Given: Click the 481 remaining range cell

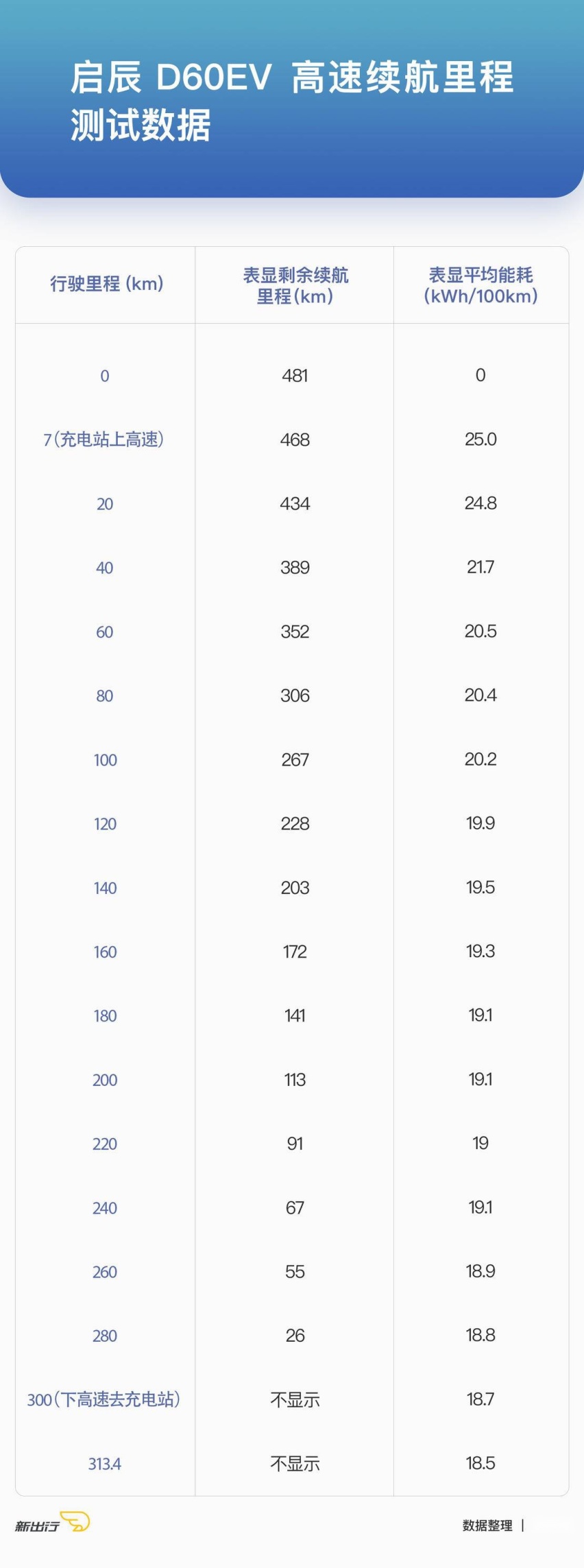Looking at the screenshot, I should [x=295, y=375].
